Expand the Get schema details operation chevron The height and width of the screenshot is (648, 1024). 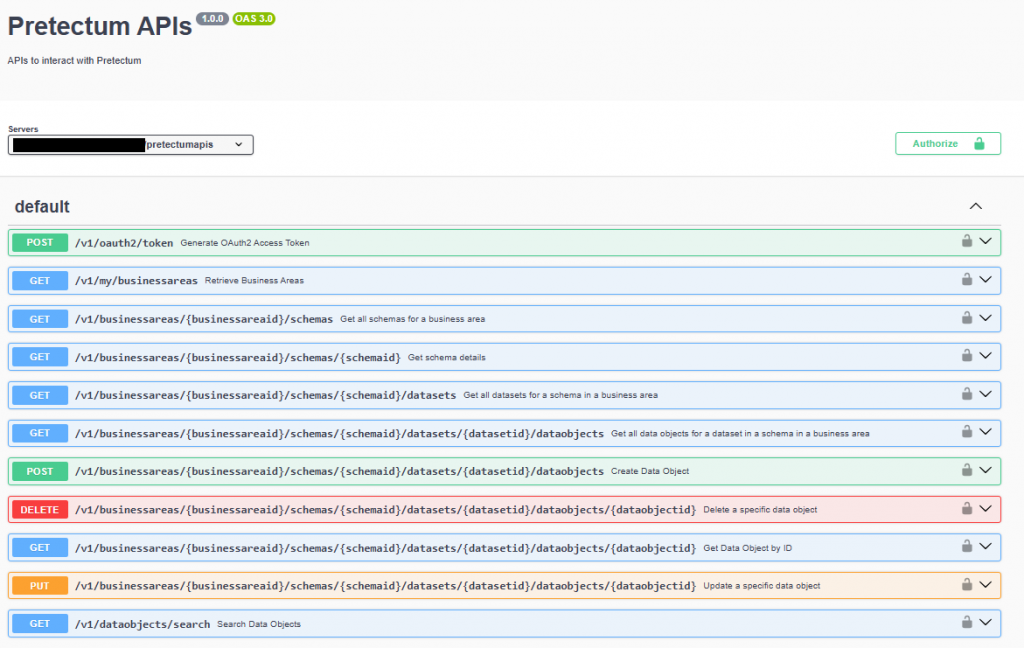985,356
